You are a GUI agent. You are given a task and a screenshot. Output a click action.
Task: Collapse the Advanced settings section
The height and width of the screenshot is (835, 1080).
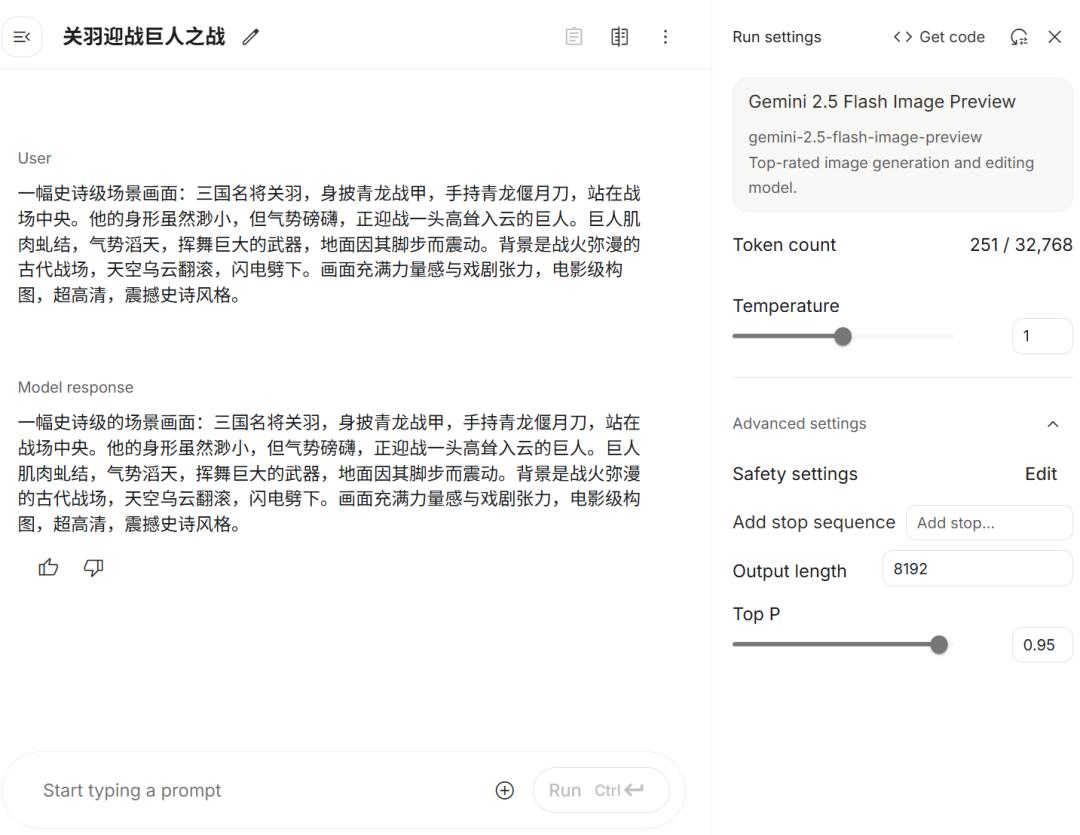pyautogui.click(x=1052, y=423)
